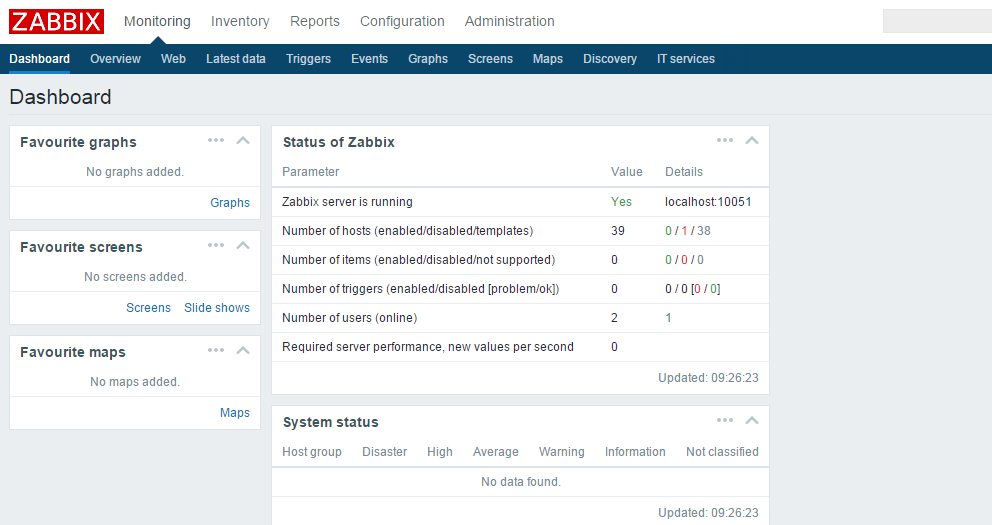Screen dimensions: 992x525
Task: Click 'No graphs added.' text
Action: (135, 172)
